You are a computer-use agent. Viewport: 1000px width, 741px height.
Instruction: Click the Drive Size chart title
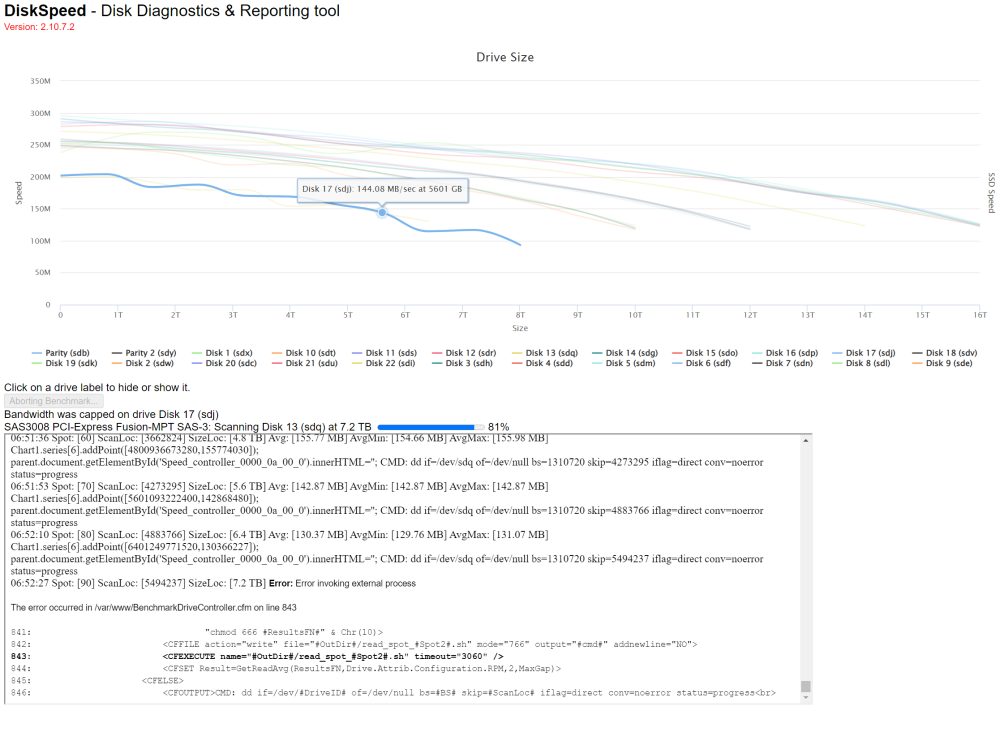click(504, 57)
